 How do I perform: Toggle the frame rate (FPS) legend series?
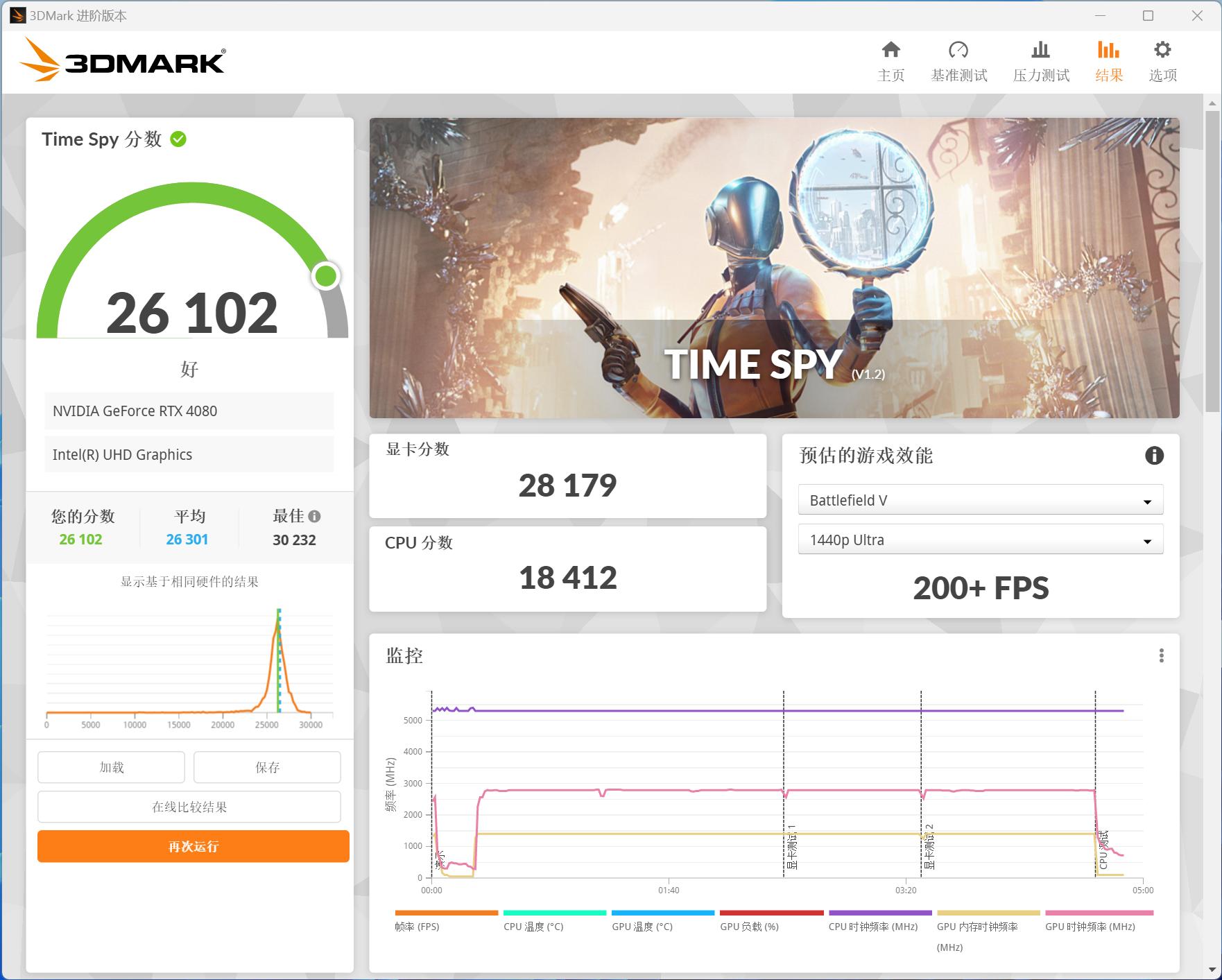tap(418, 927)
